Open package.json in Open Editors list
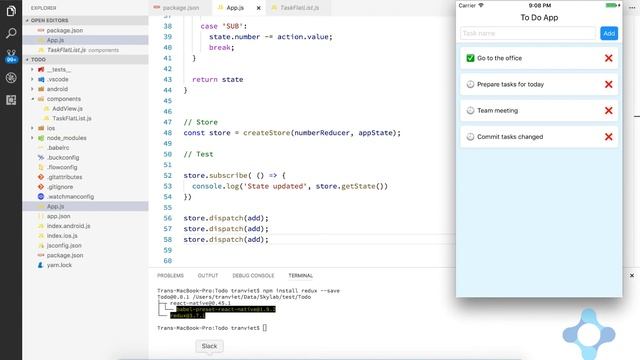The height and width of the screenshot is (360, 640). [64, 30]
